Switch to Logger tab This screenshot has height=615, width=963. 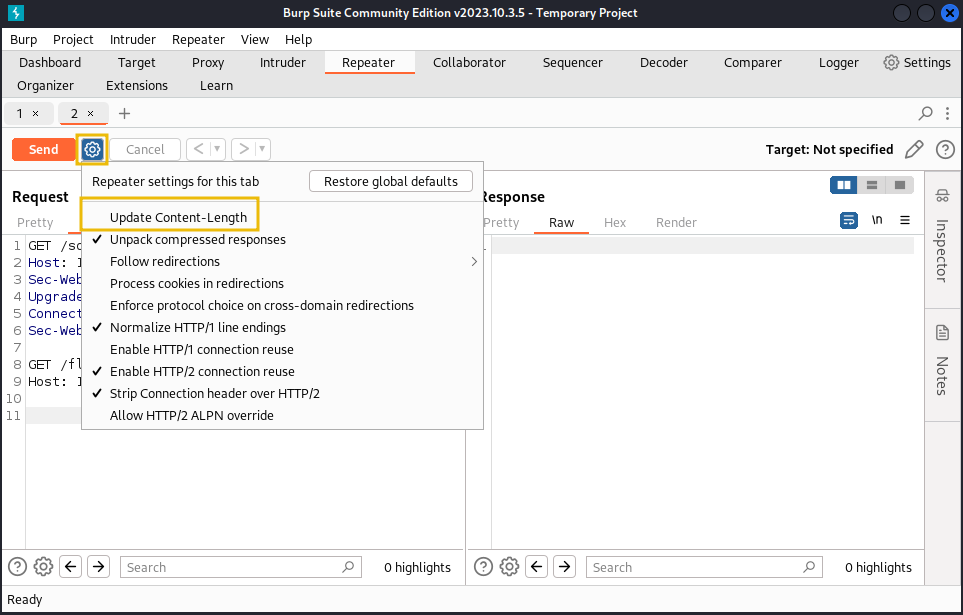tap(838, 63)
